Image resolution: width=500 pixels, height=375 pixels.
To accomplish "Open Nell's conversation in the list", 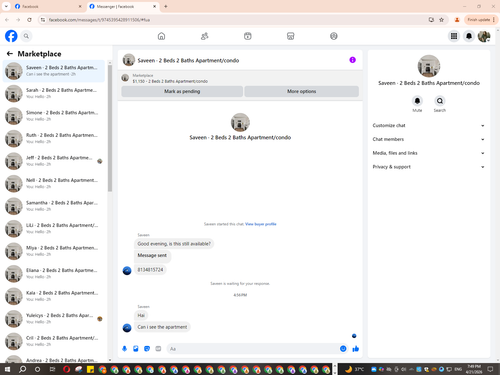I will pos(54,183).
